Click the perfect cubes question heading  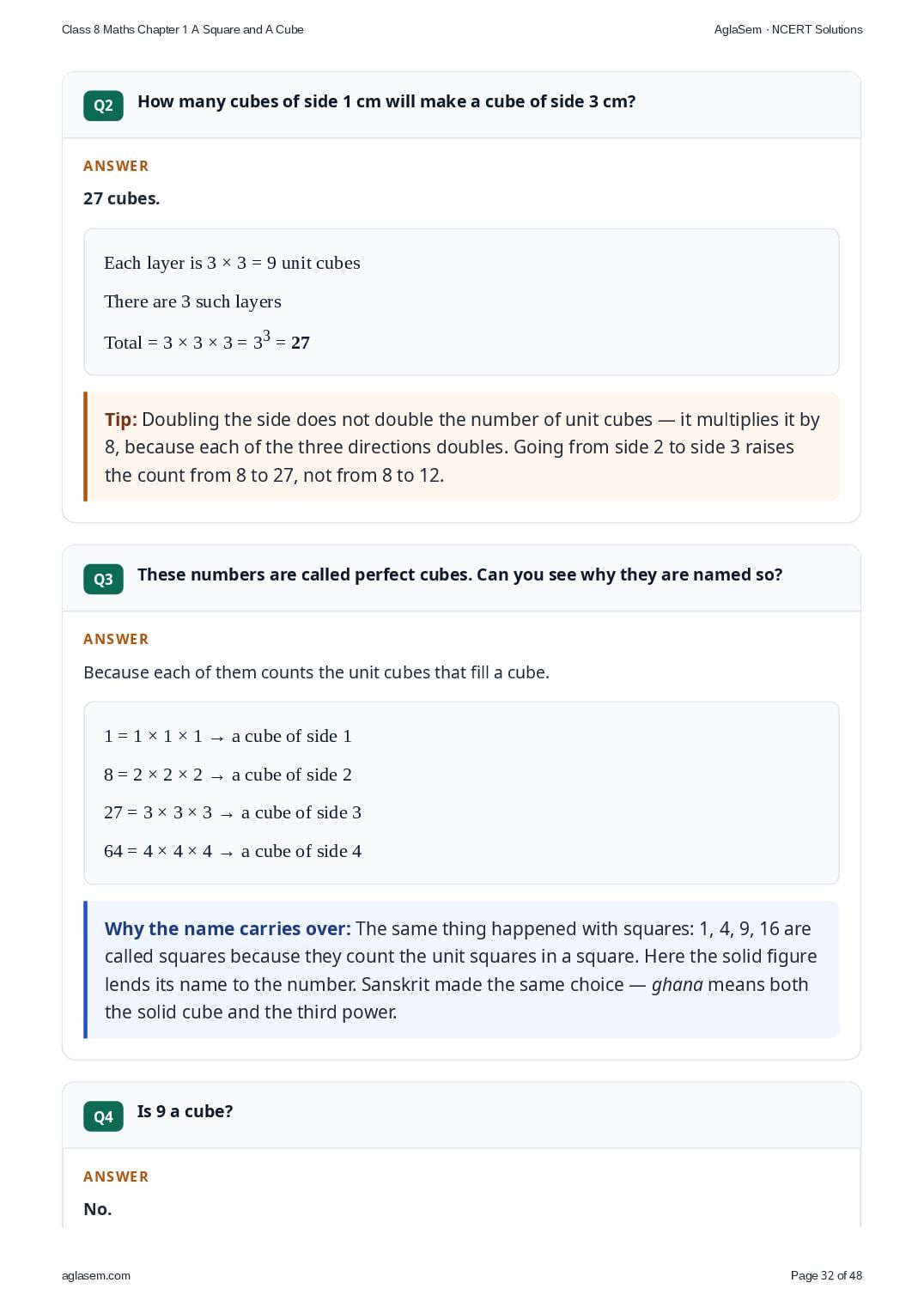click(459, 574)
